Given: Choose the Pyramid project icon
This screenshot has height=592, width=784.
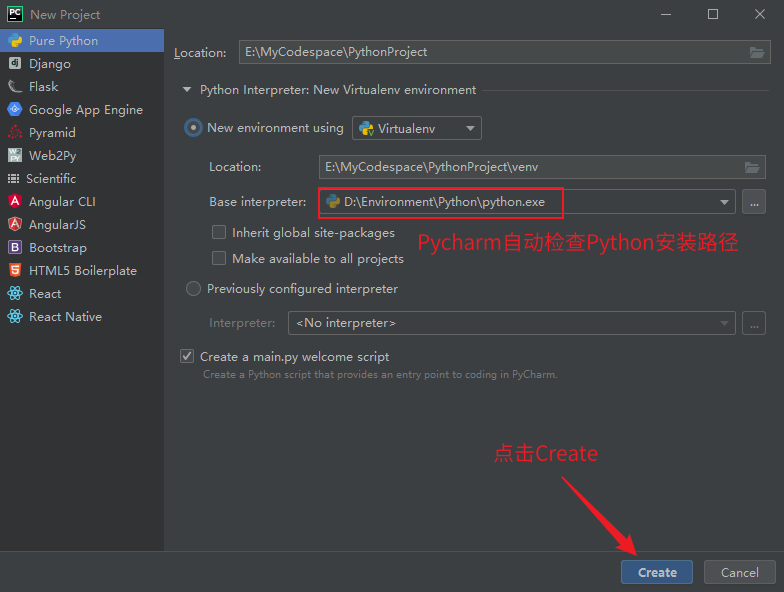Looking at the screenshot, I should coord(15,133).
